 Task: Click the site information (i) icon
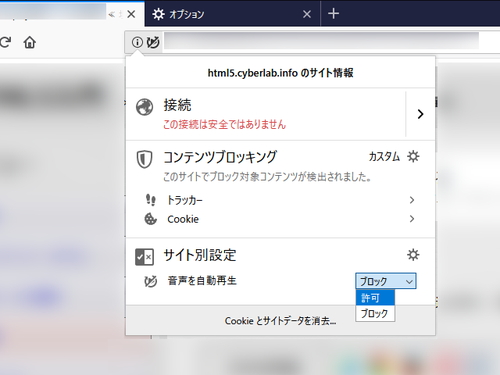coord(137,42)
